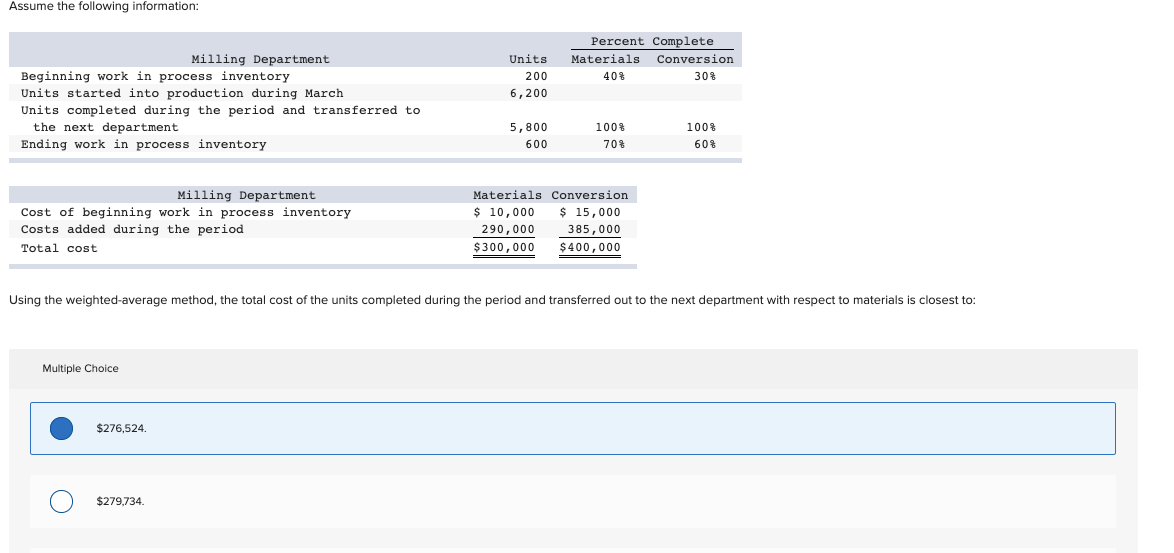Click the '70%' materials percent value

click(614, 144)
